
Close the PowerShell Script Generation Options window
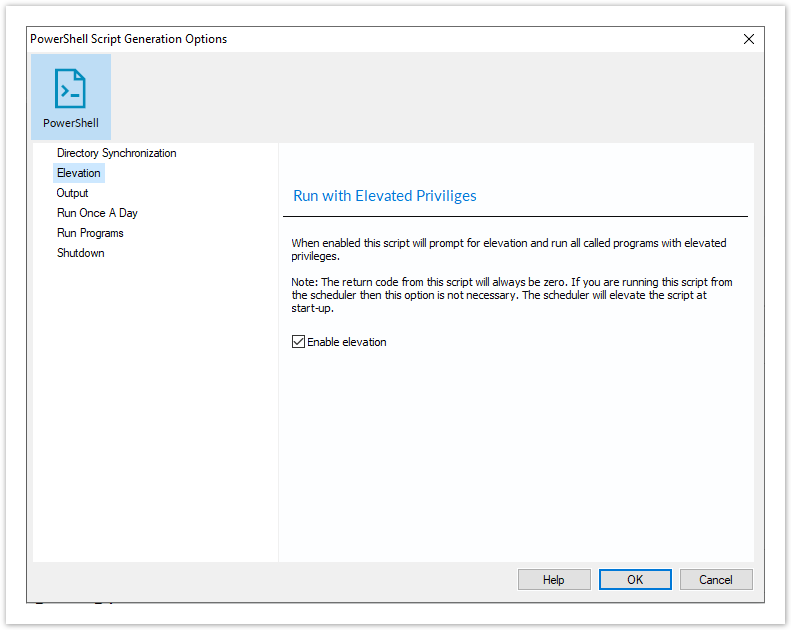click(749, 39)
